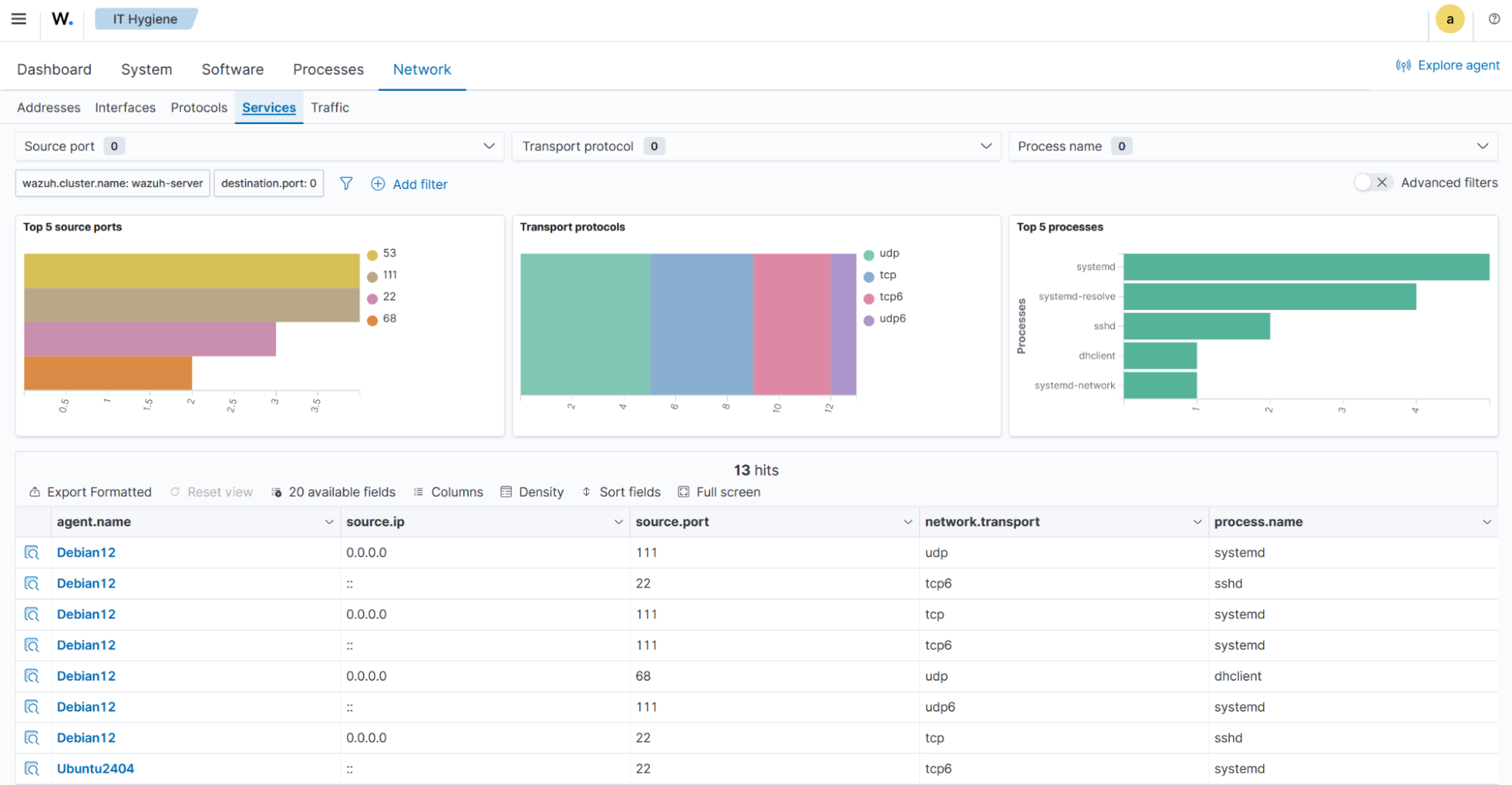The width and height of the screenshot is (1512, 785).
Task: Switch to the Traffic sub-tab
Action: pyautogui.click(x=330, y=107)
